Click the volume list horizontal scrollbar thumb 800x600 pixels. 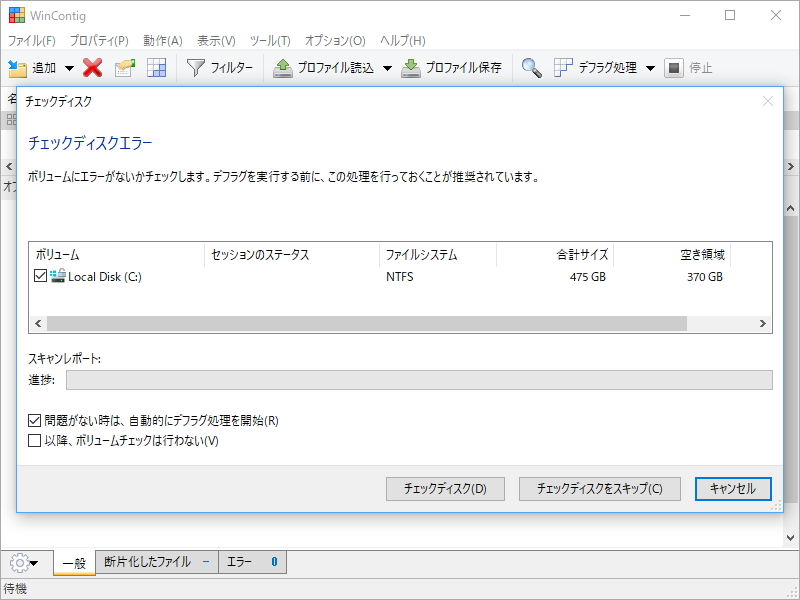(367, 323)
